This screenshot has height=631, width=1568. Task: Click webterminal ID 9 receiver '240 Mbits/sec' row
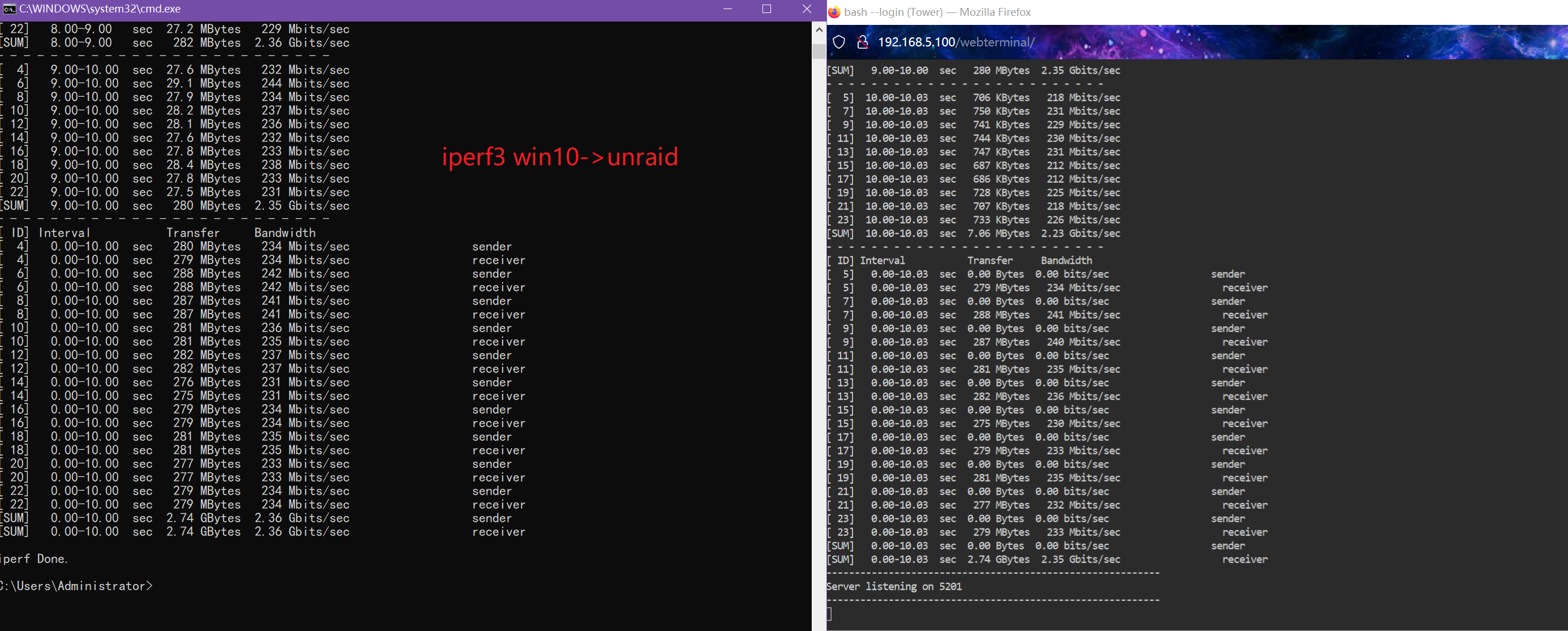[x=1047, y=342]
